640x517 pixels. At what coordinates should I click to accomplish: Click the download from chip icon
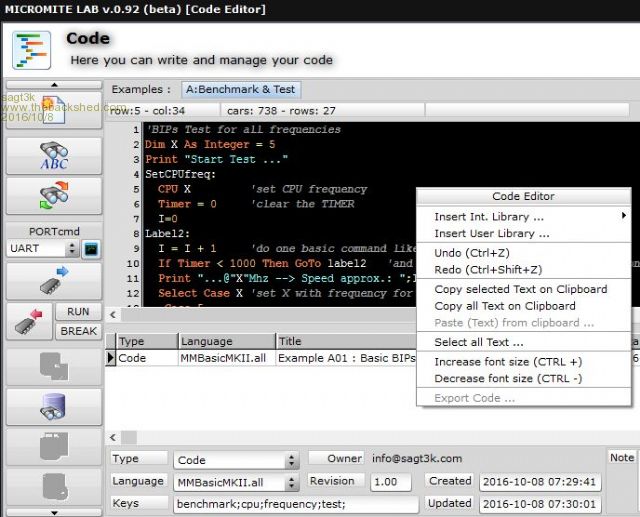(x=27, y=322)
